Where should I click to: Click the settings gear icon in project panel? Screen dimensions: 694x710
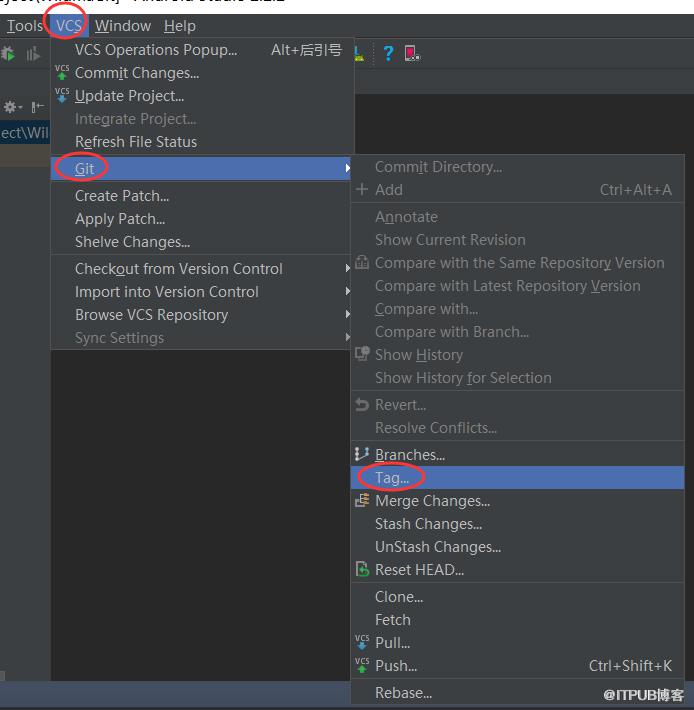coord(10,107)
